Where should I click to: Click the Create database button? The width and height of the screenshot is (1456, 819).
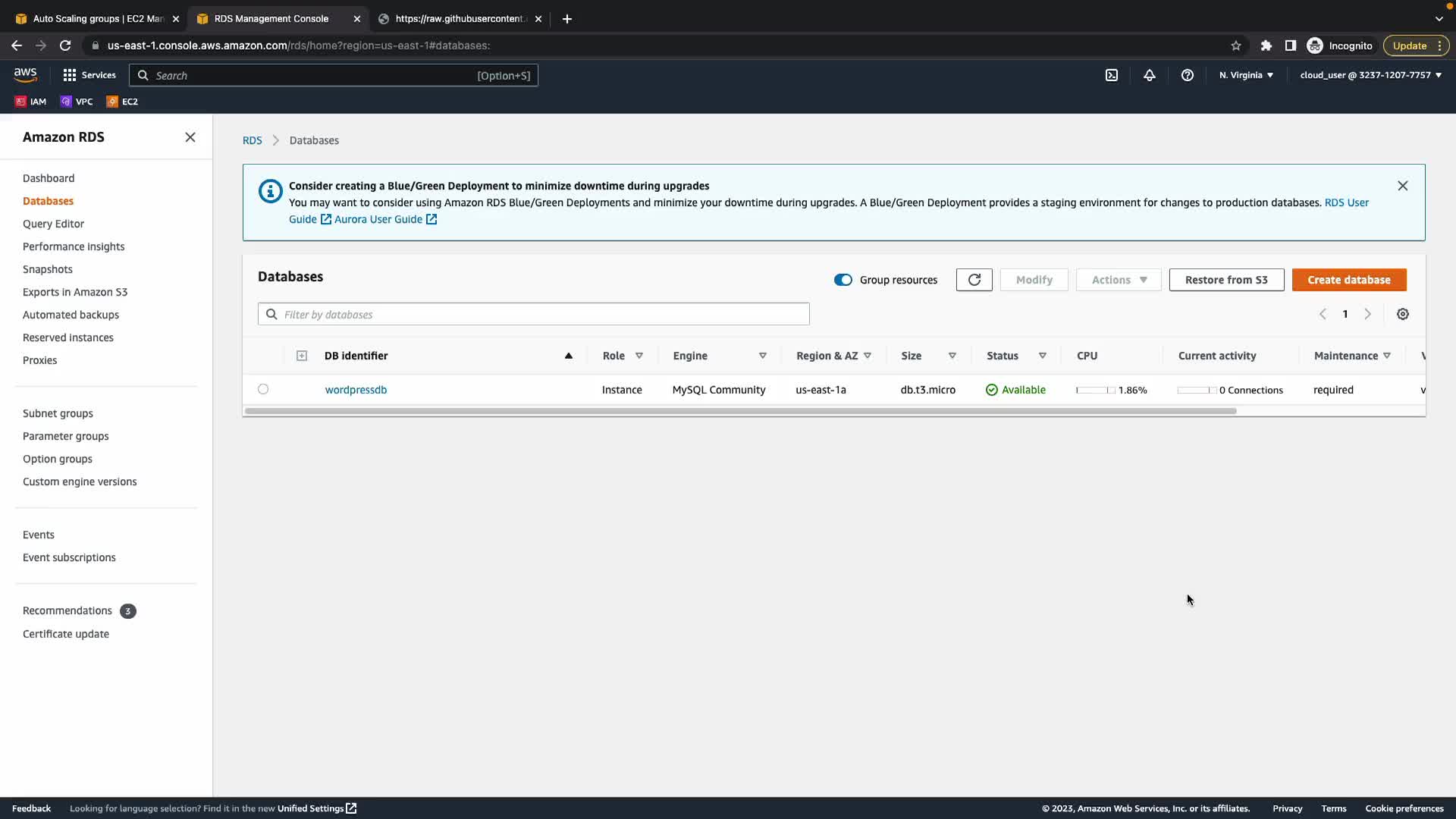click(1349, 280)
